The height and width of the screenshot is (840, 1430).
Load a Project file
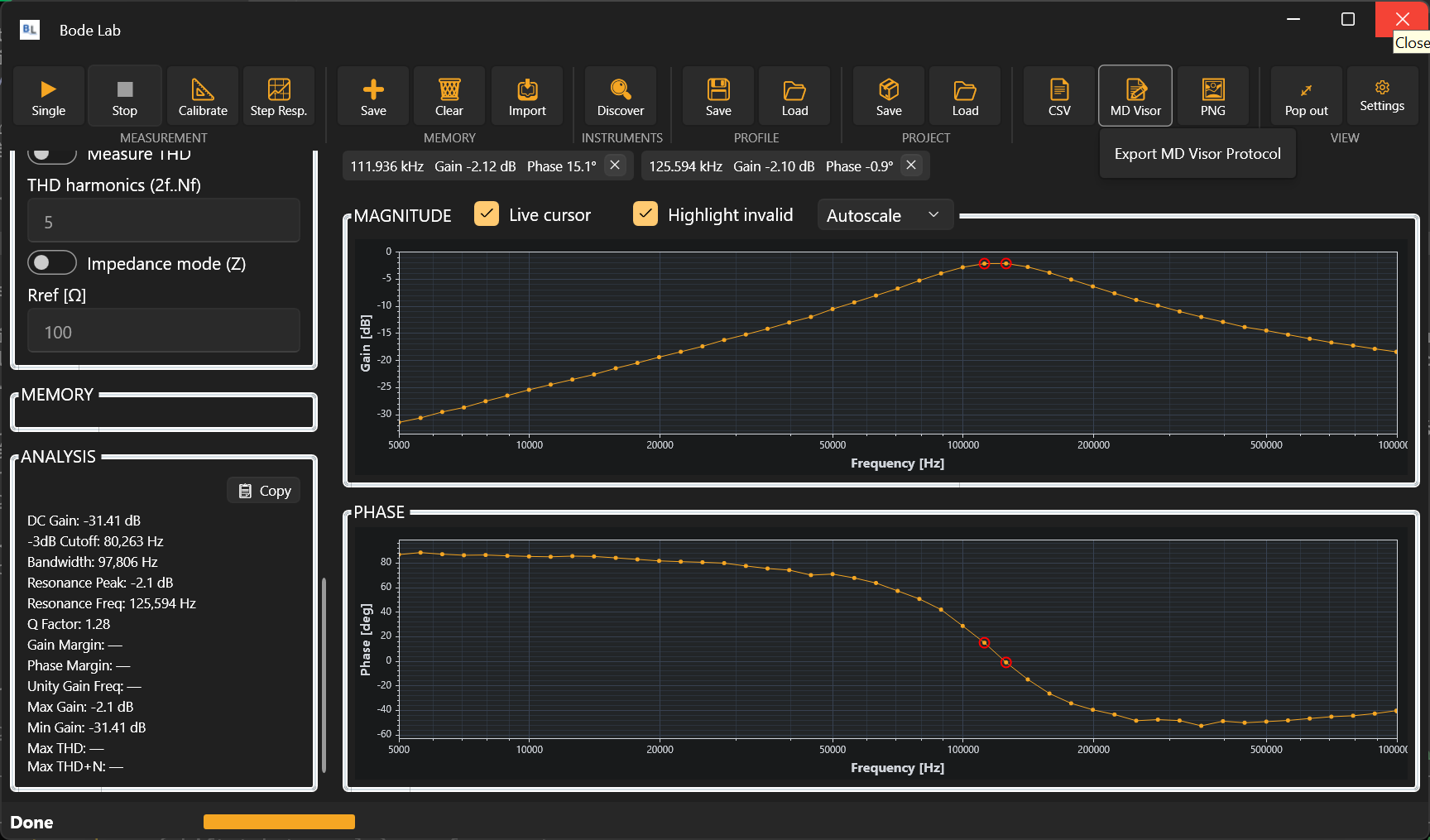(x=965, y=96)
